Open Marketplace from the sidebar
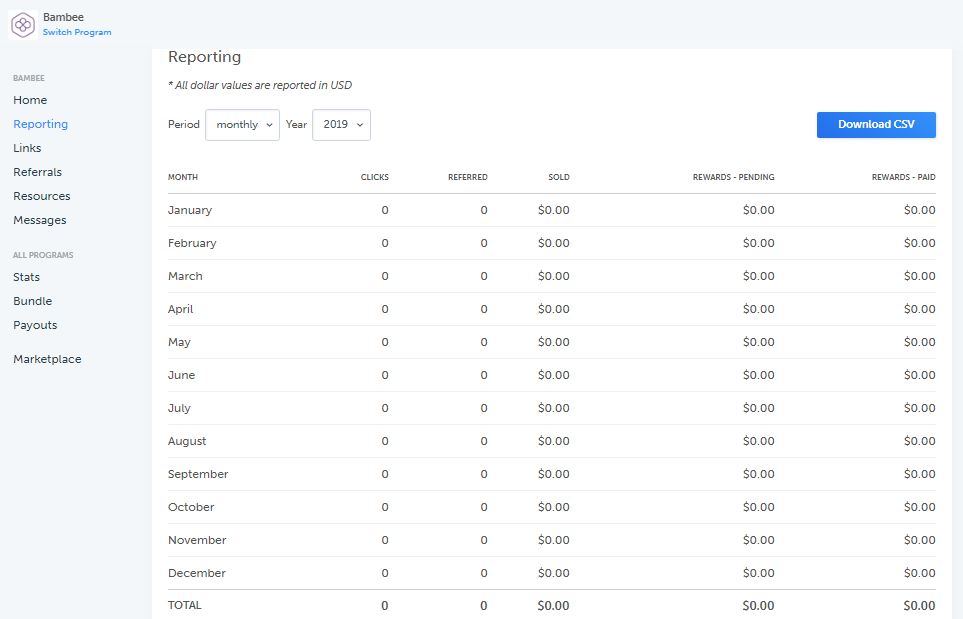Image resolution: width=963 pixels, height=619 pixels. click(x=47, y=359)
